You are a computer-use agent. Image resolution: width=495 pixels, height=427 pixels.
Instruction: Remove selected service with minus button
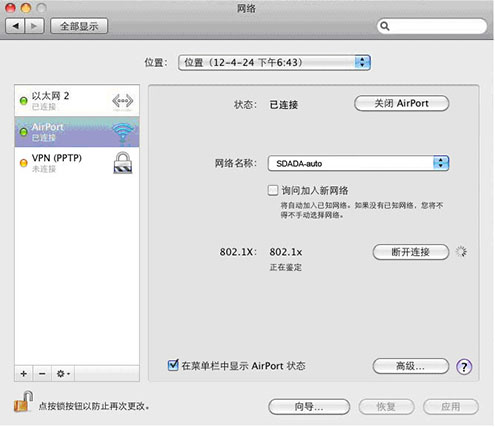[42, 374]
